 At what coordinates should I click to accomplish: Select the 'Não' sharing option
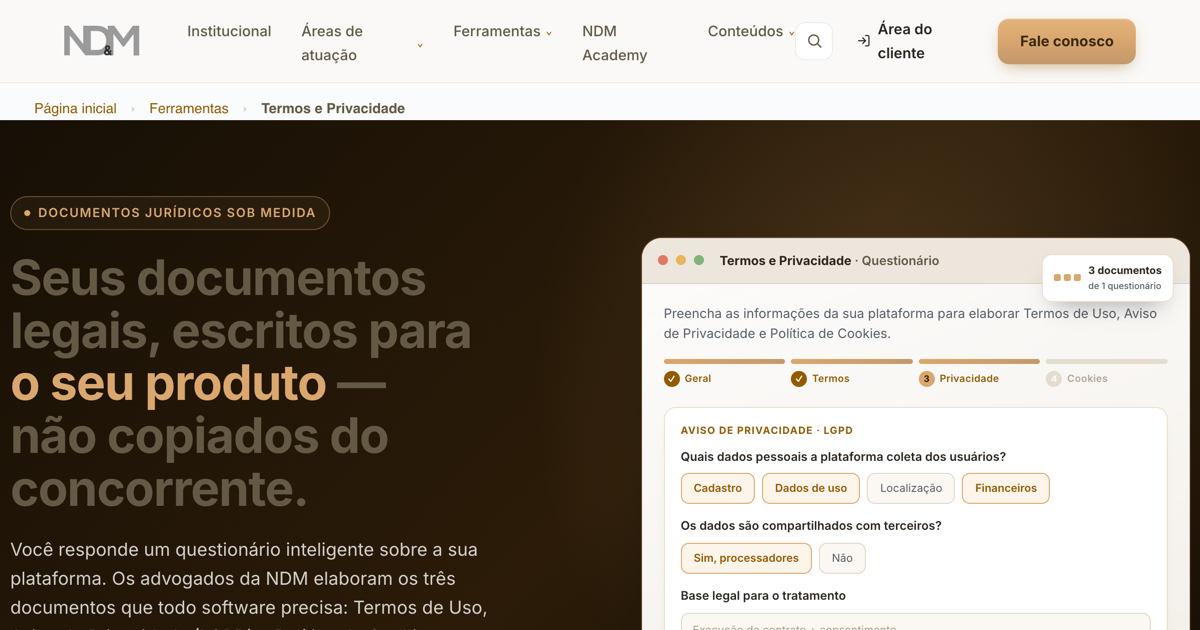coord(842,558)
